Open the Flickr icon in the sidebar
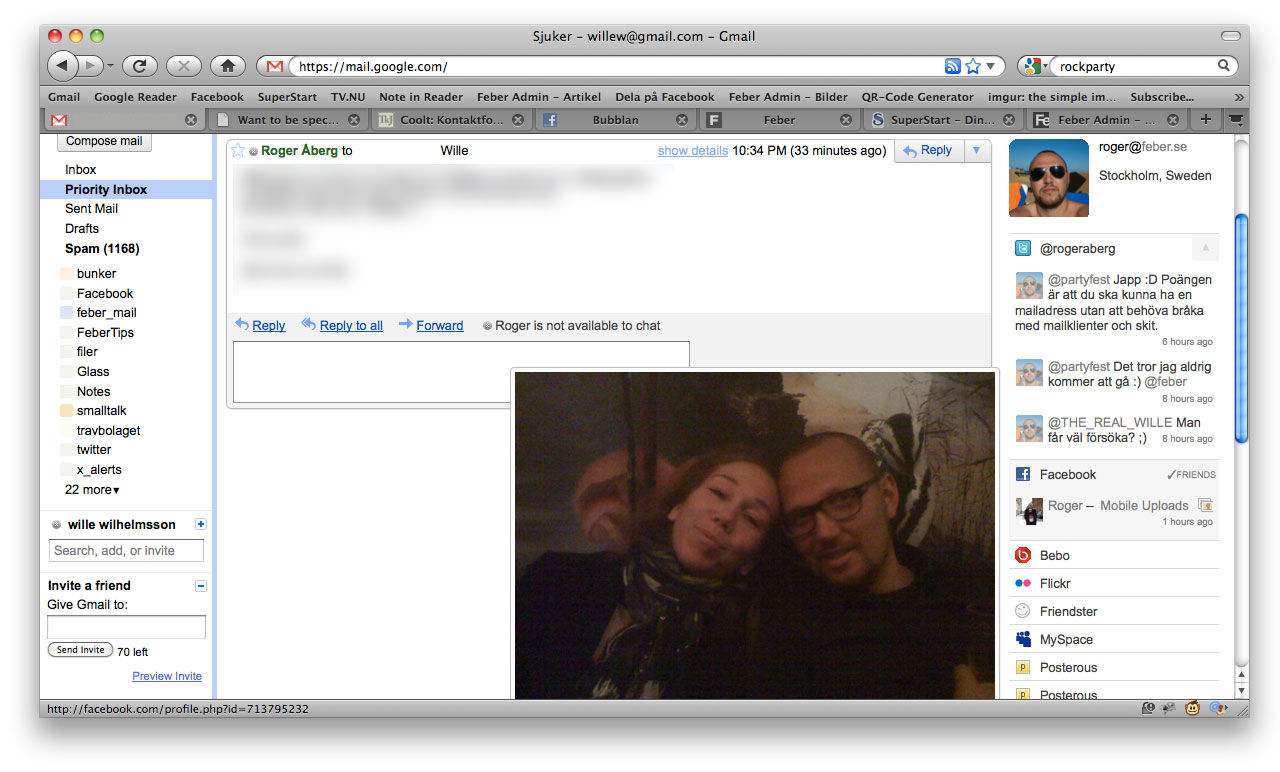1280x772 pixels. tap(1022, 583)
